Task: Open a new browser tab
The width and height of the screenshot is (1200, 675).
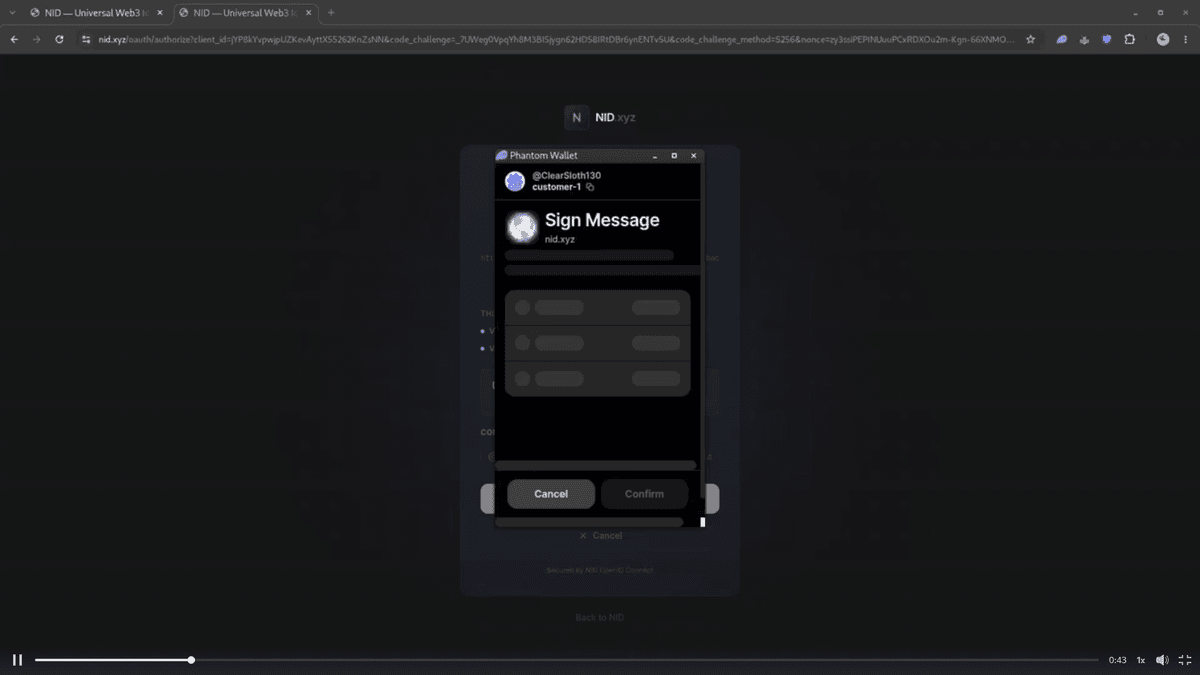Action: coord(331,13)
